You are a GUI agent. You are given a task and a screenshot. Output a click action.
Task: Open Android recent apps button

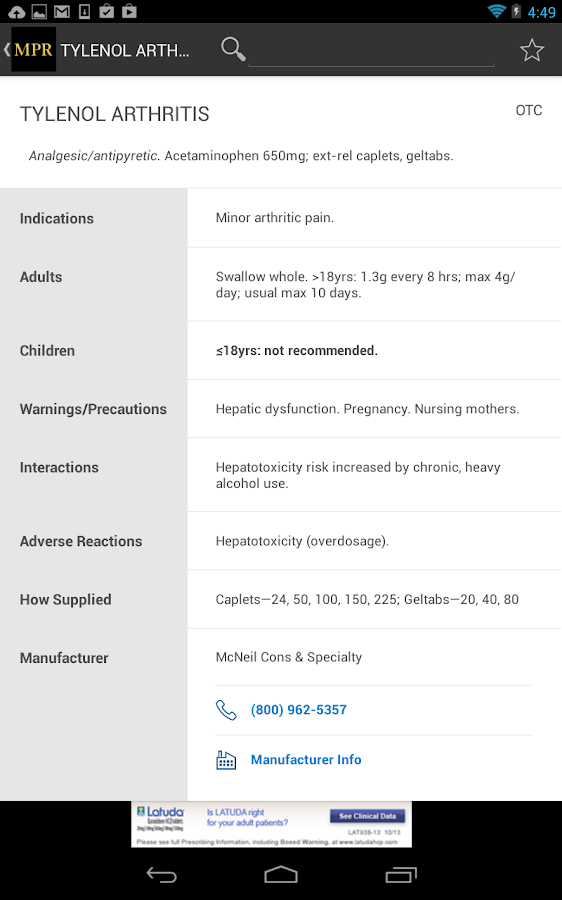click(x=401, y=875)
